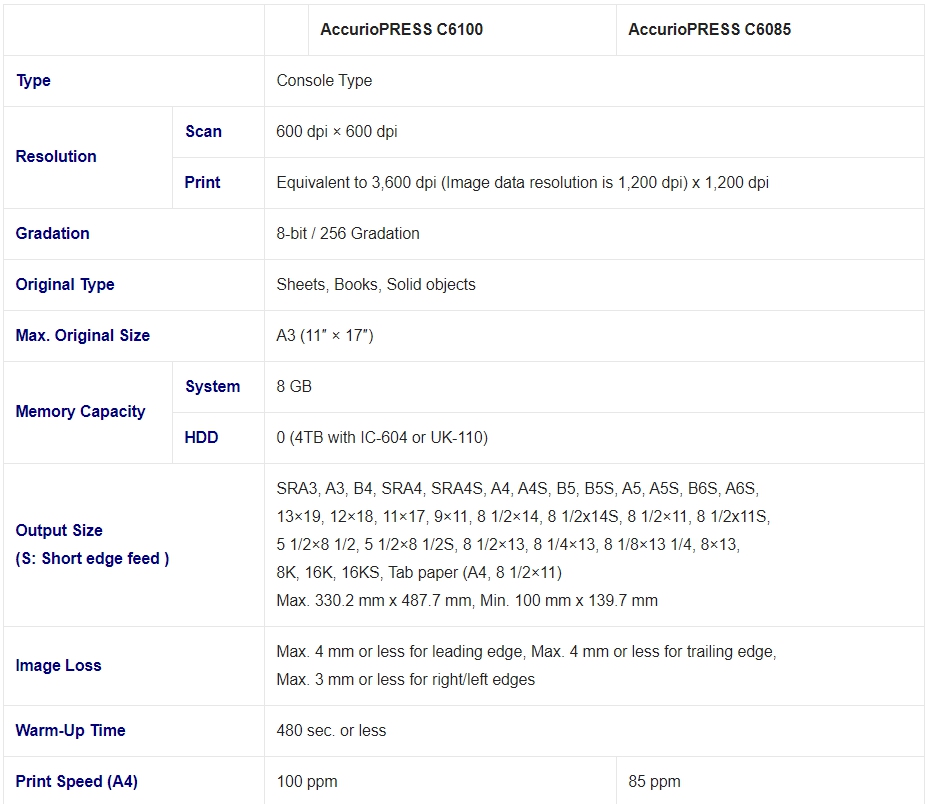Click the AccurioPRESS C6085 column header
The width and height of the screenshot is (929, 804).
pos(709,30)
